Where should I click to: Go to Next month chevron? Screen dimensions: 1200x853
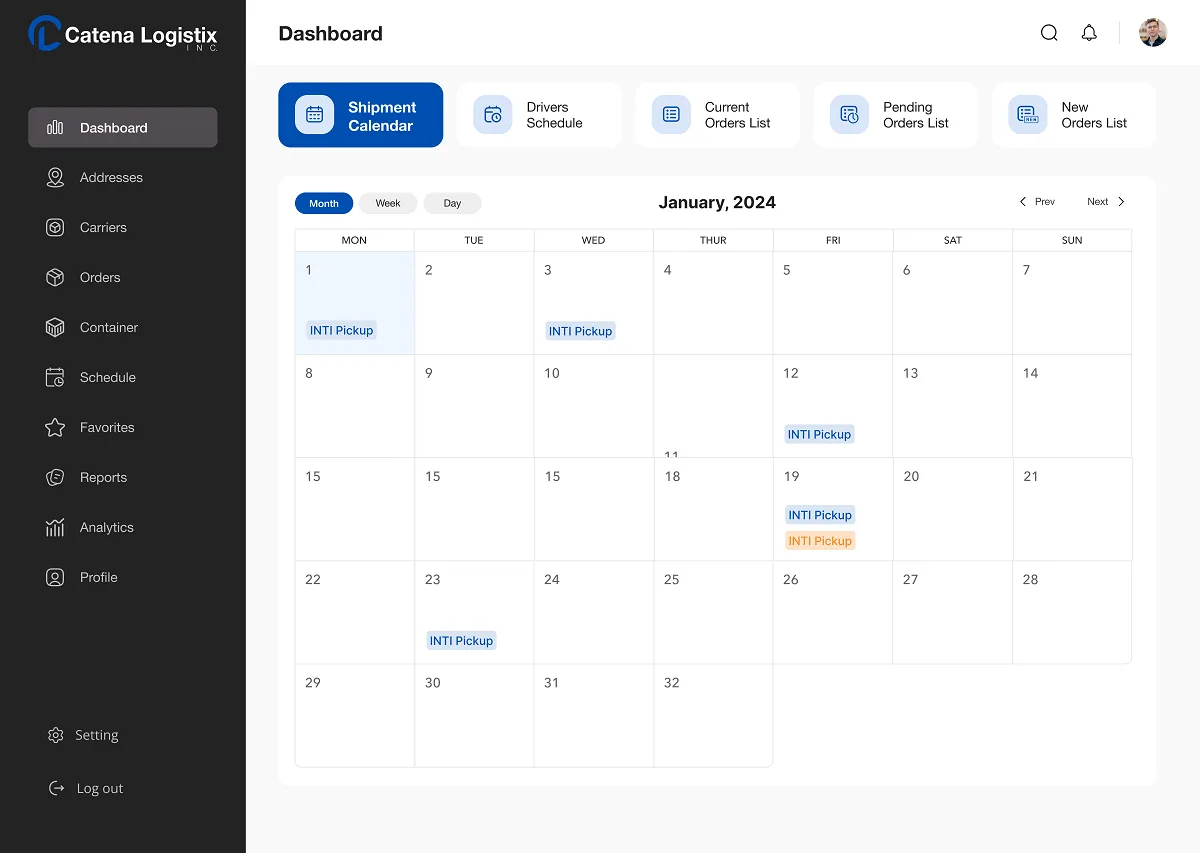tap(1121, 202)
